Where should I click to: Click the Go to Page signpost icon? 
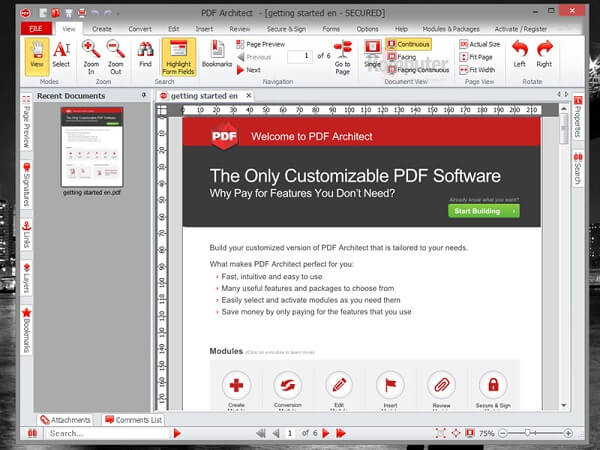(342, 57)
